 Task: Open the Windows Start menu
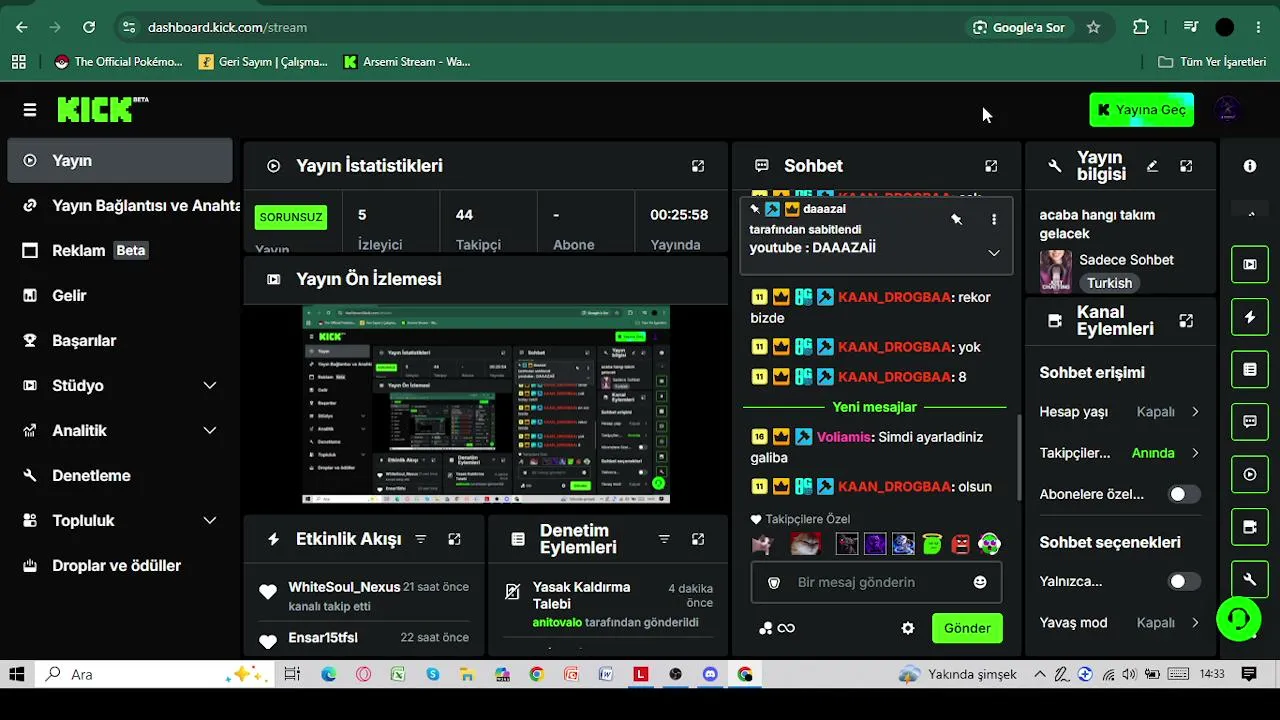(17, 674)
